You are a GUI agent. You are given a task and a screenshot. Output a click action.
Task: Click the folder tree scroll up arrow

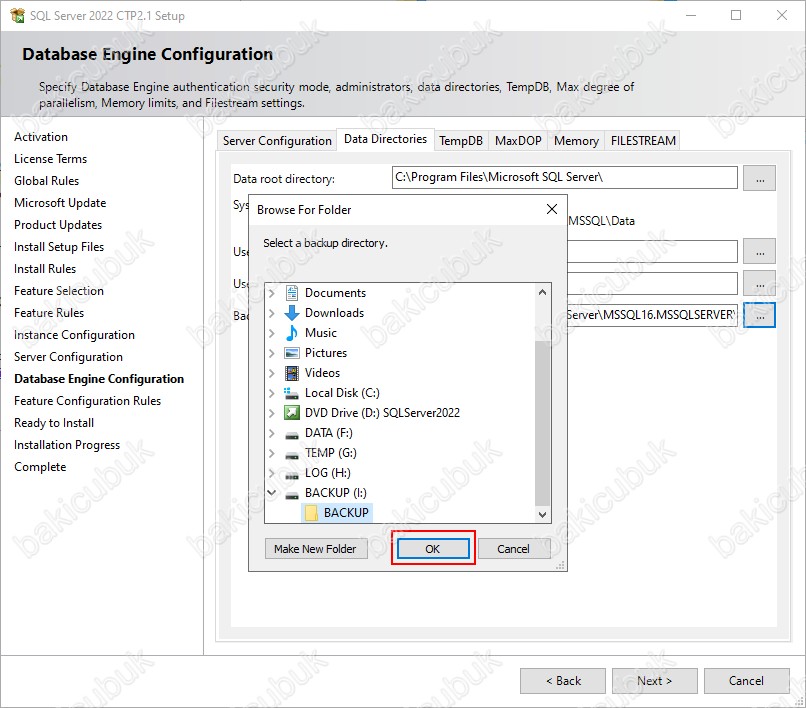(542, 292)
